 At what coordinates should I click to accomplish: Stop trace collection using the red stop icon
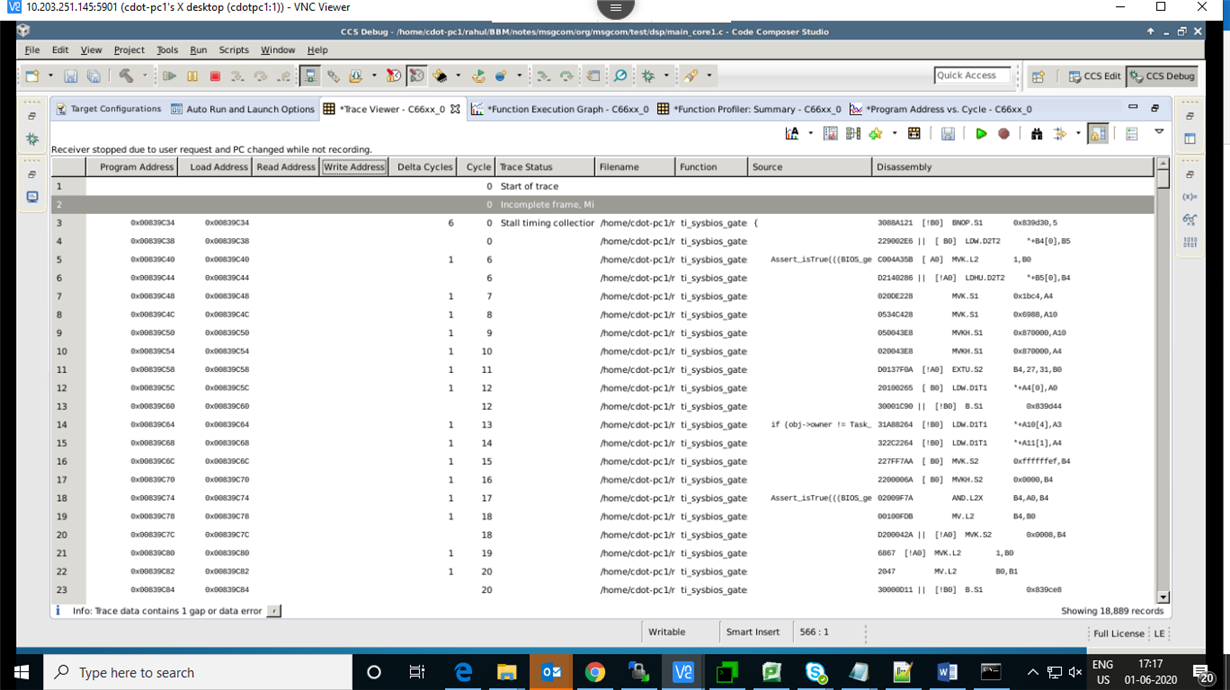[x=1003, y=133]
